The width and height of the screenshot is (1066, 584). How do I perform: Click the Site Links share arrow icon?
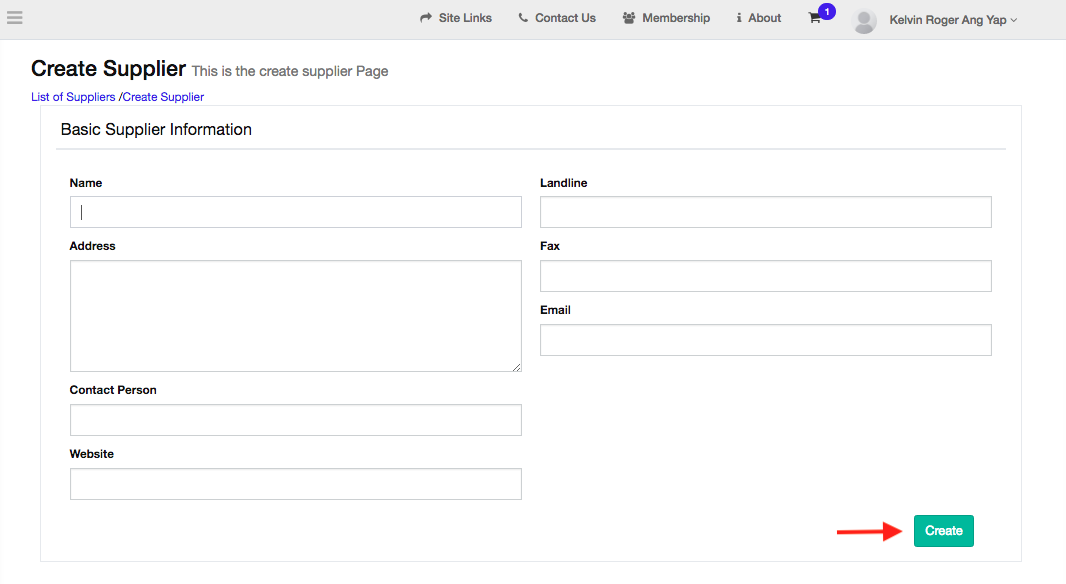[x=426, y=18]
